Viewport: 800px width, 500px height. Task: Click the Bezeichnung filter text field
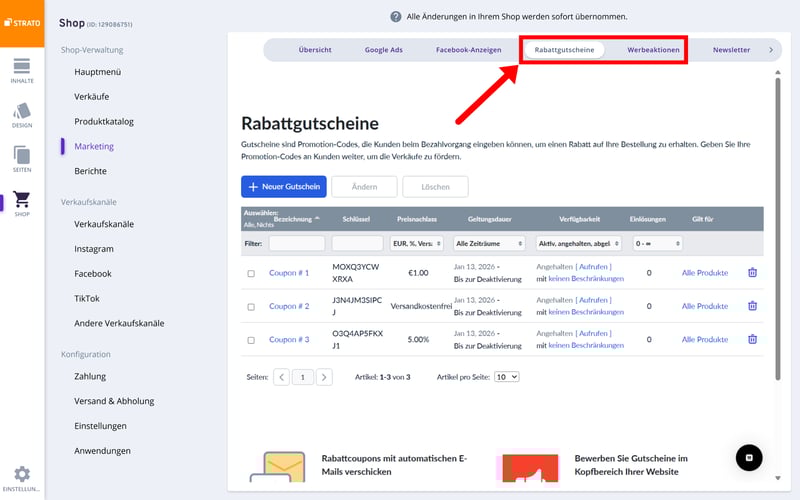296,243
